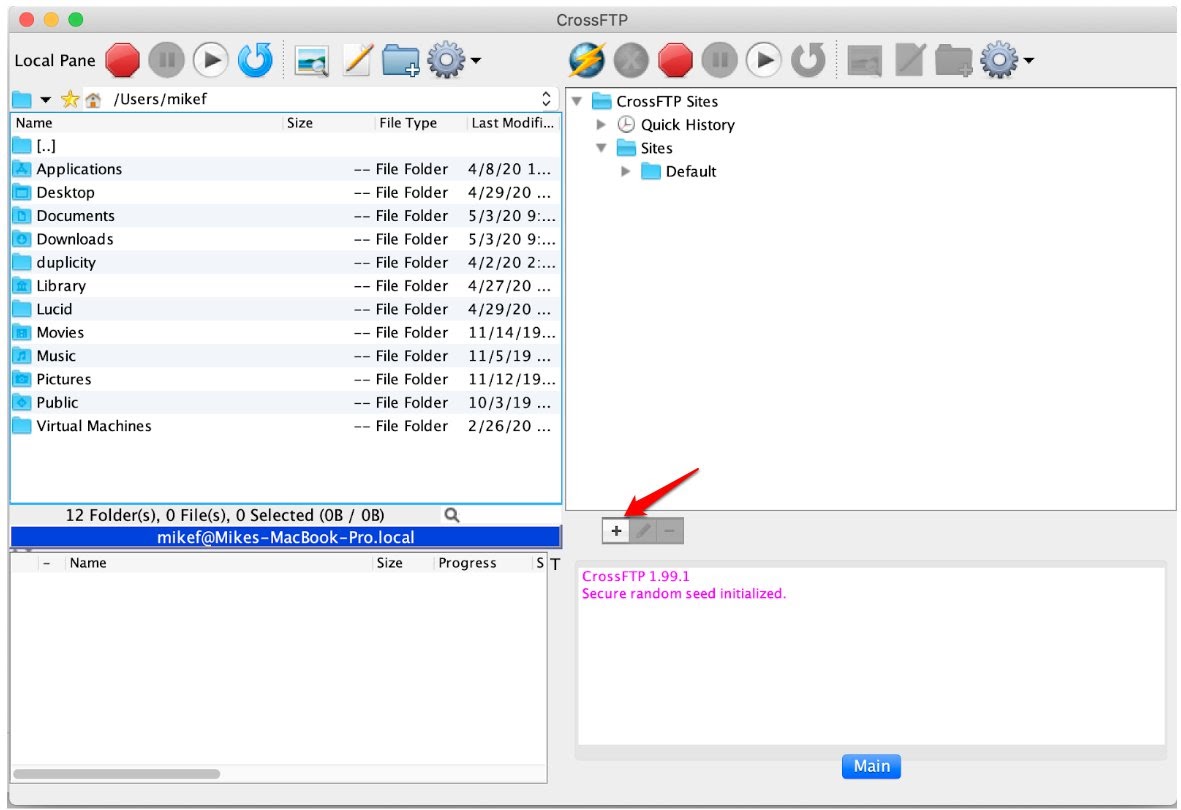Click the Local Pane play button
This screenshot has height=810, width=1181.
tap(211, 60)
